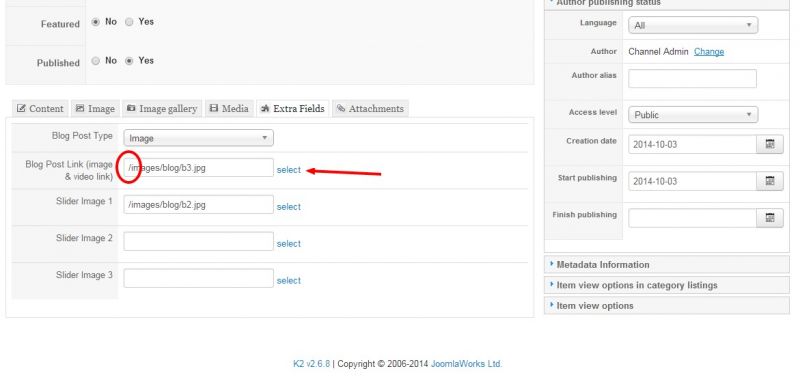Screen dimensions: 800x384
Task: Expand Item view options in category listings
Action: (x=667, y=285)
